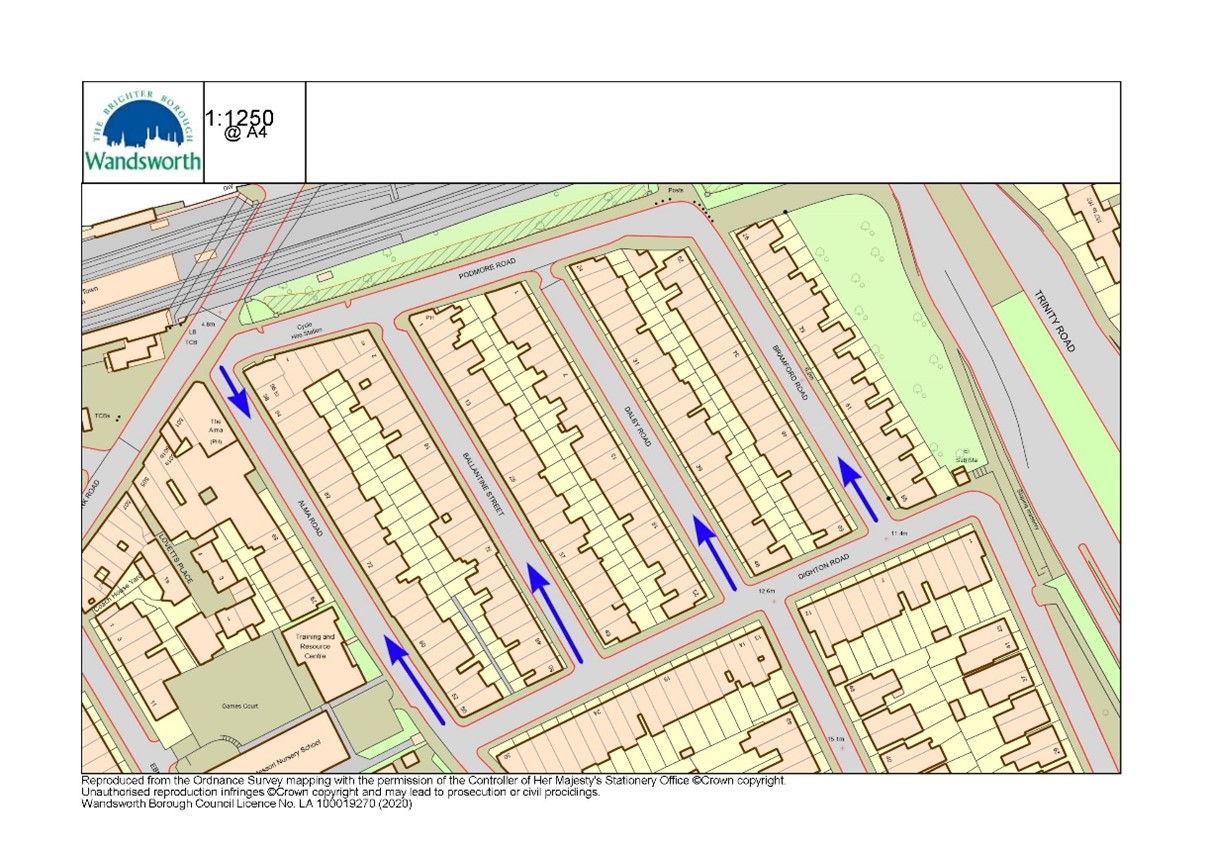The image size is (1210, 855).
Task: Select the Games Court area
Action: [x=240, y=705]
